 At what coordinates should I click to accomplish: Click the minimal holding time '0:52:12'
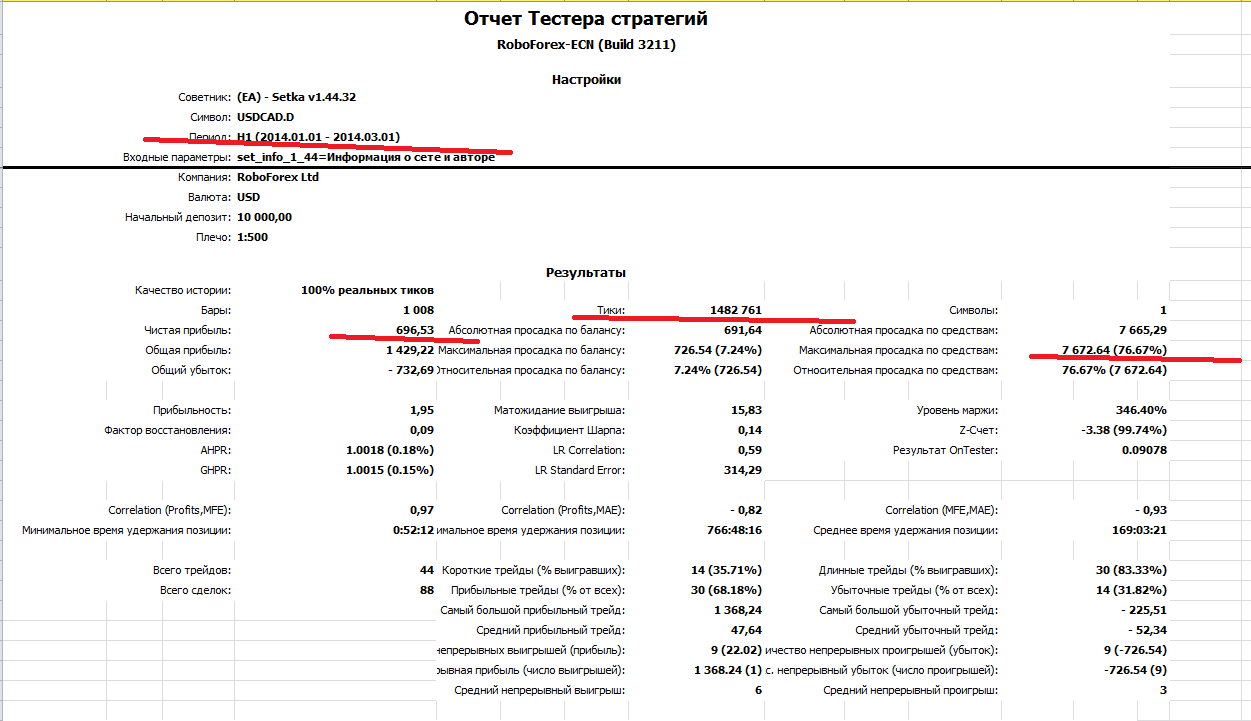[x=413, y=530]
